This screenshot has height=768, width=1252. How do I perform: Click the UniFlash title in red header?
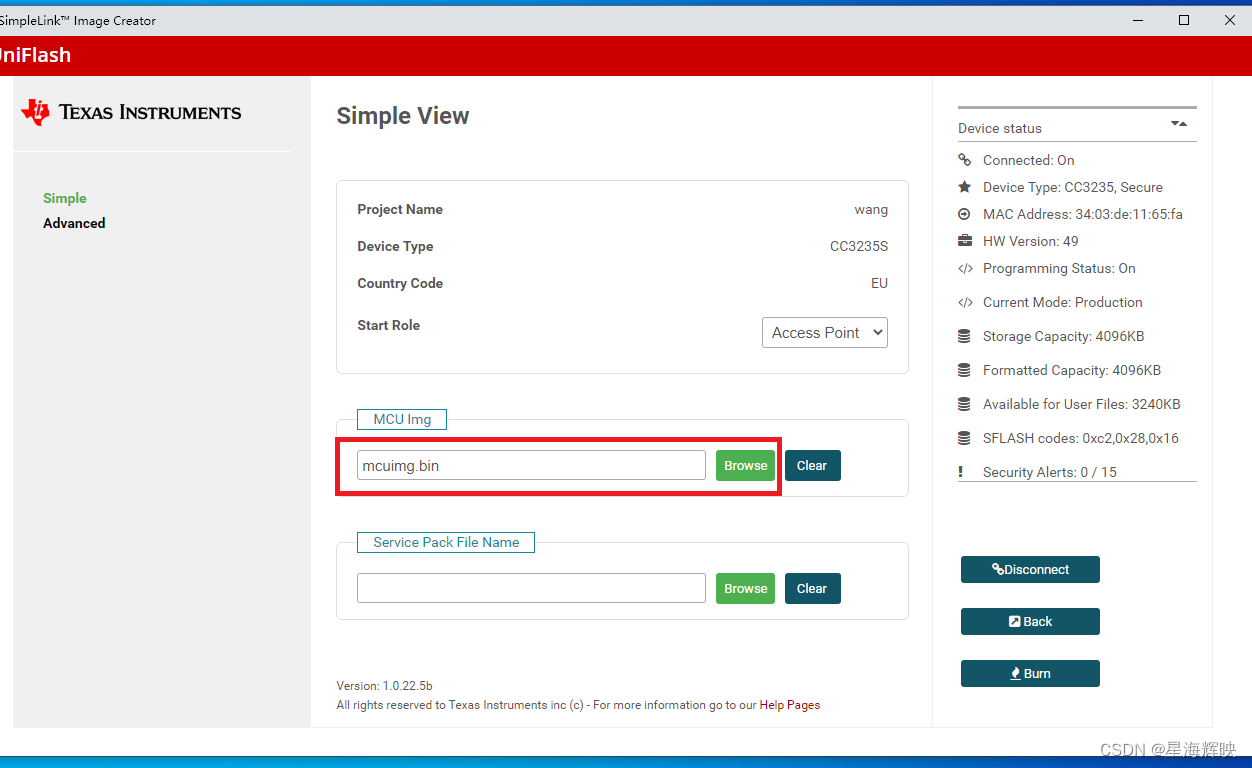point(35,55)
